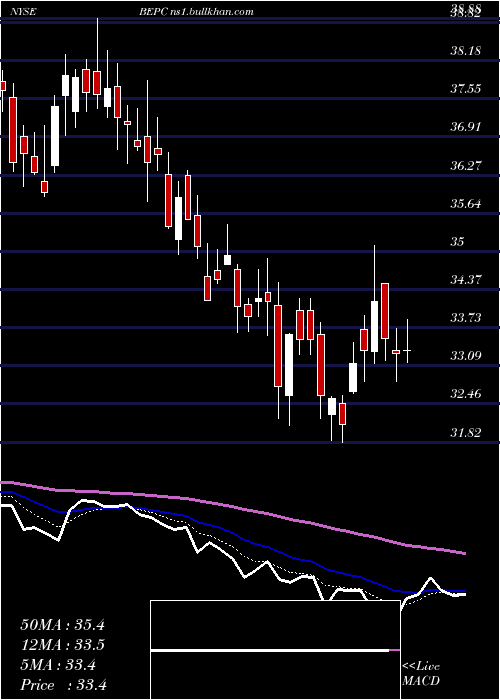Click inside the MACD indicator box
The image size is (500, 700).
pyautogui.click(x=275, y=650)
